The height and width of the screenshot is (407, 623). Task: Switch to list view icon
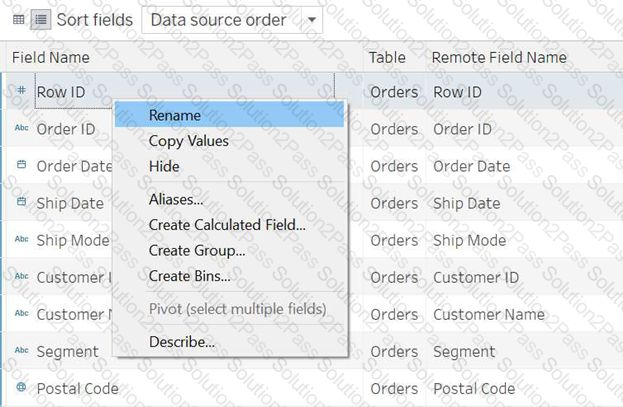40,20
